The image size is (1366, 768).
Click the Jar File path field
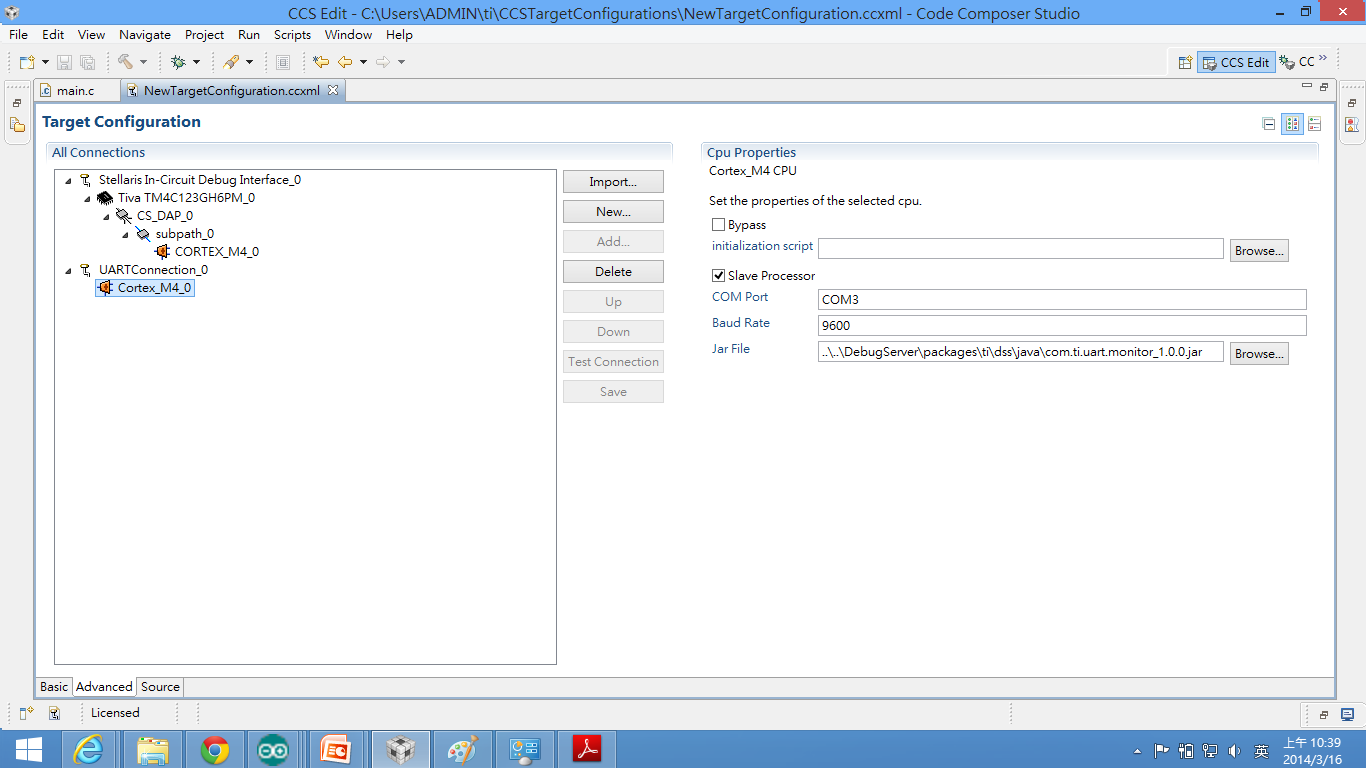click(1021, 352)
